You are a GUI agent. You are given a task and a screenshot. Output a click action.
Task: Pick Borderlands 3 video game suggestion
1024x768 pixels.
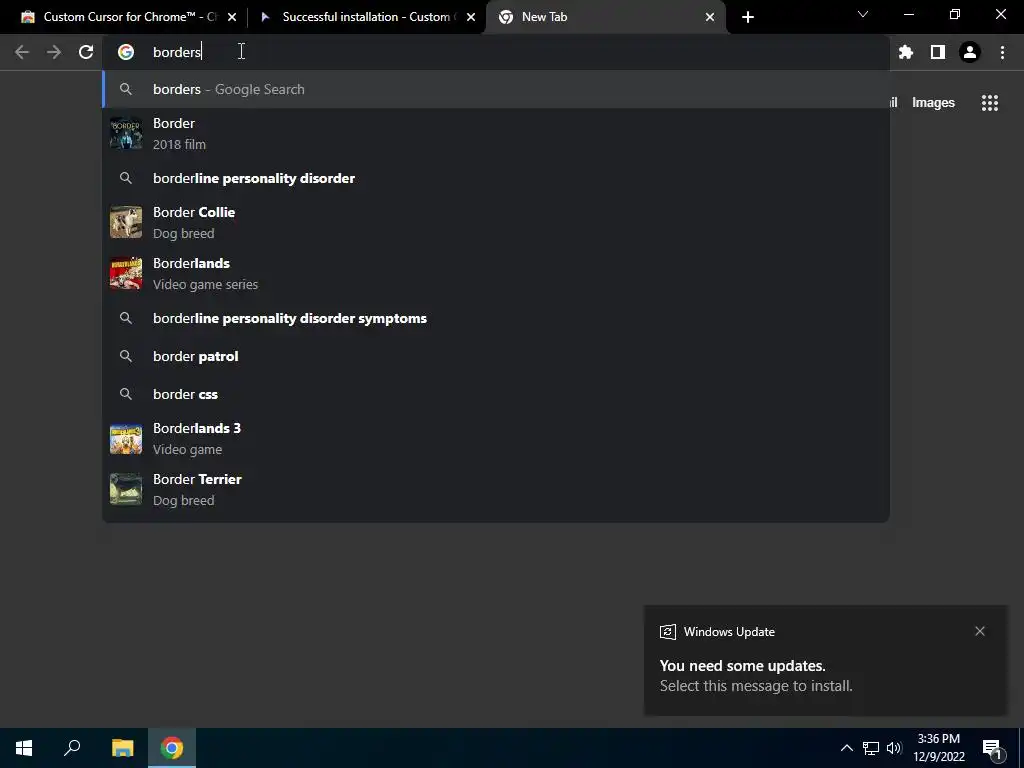tap(496, 439)
